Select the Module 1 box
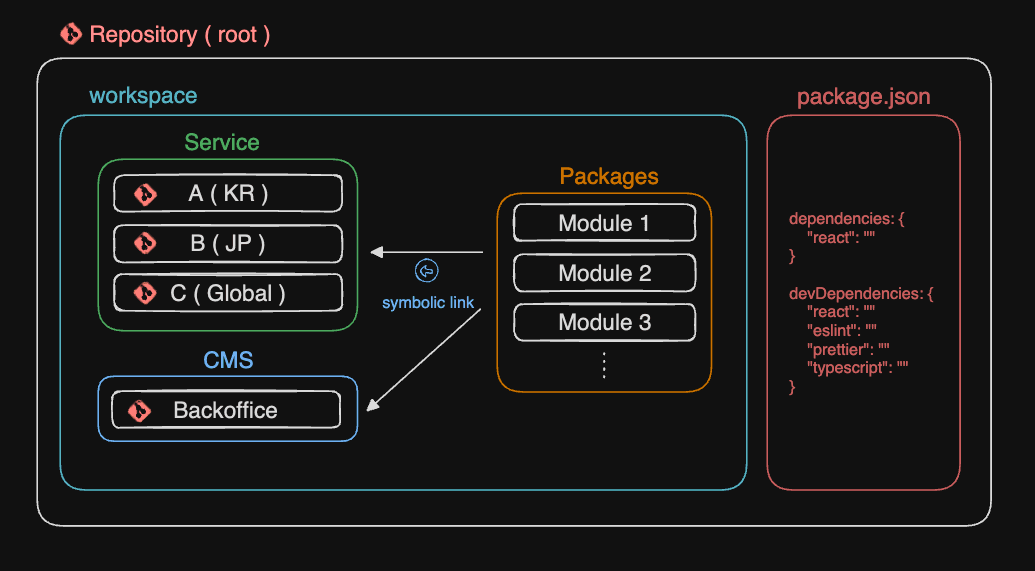The image size is (1035, 571). click(604, 223)
